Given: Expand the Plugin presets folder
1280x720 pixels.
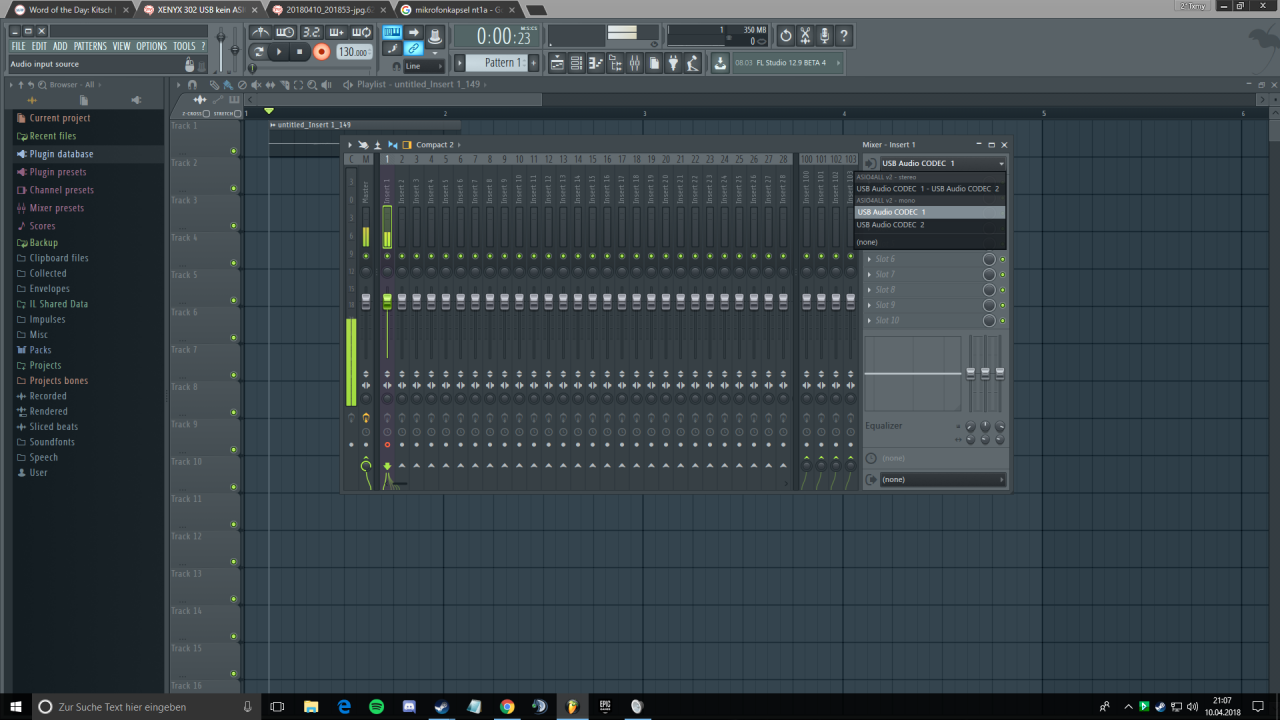Looking at the screenshot, I should (x=58, y=172).
